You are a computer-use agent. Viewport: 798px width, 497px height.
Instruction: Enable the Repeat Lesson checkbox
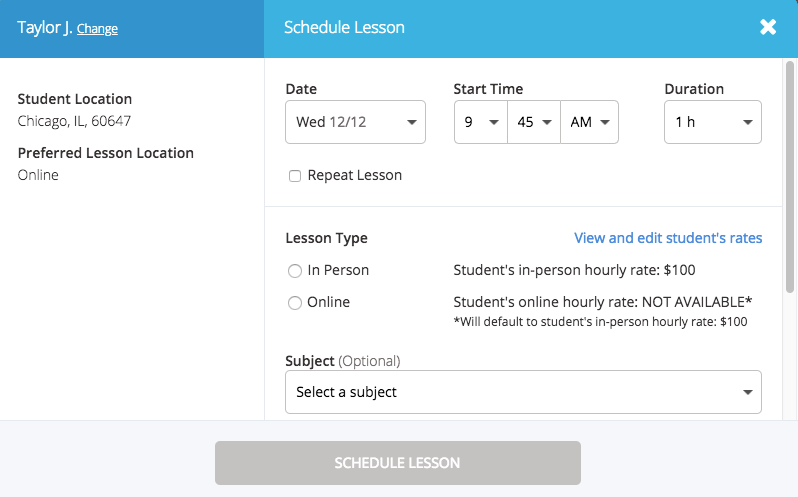click(x=295, y=176)
